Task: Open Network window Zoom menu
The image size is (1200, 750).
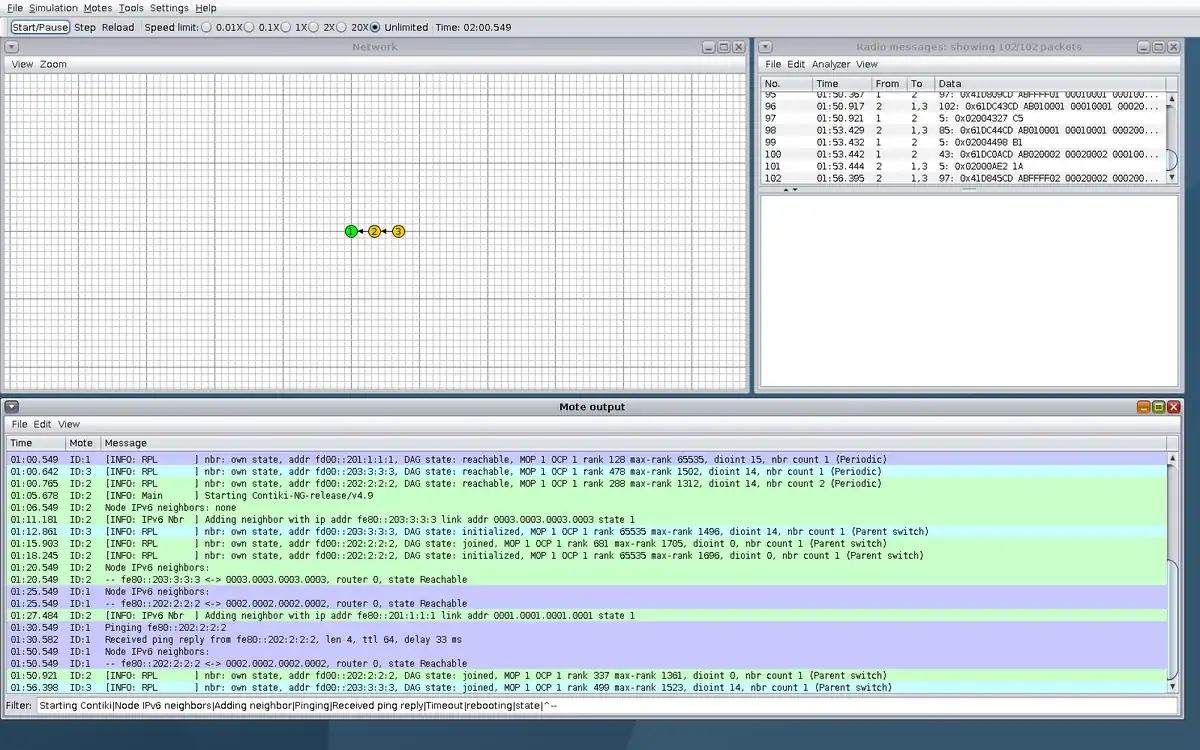Action: 54,64
